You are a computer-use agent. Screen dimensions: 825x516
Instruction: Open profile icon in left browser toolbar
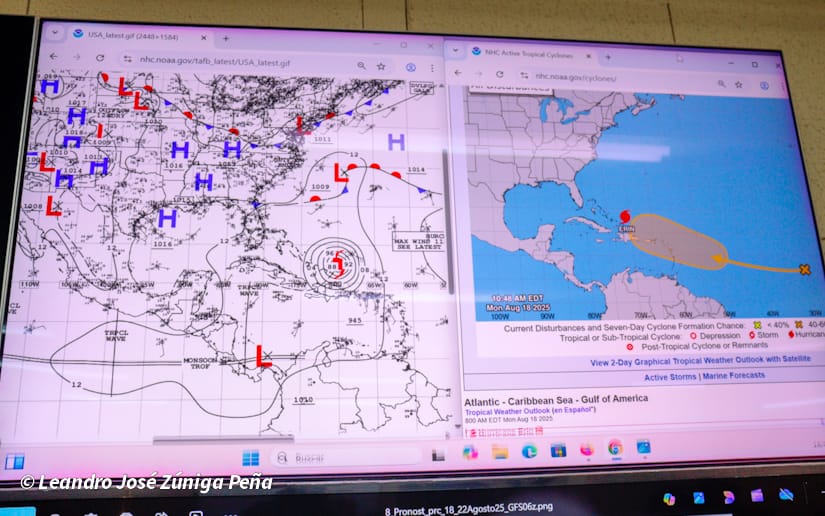(410, 67)
